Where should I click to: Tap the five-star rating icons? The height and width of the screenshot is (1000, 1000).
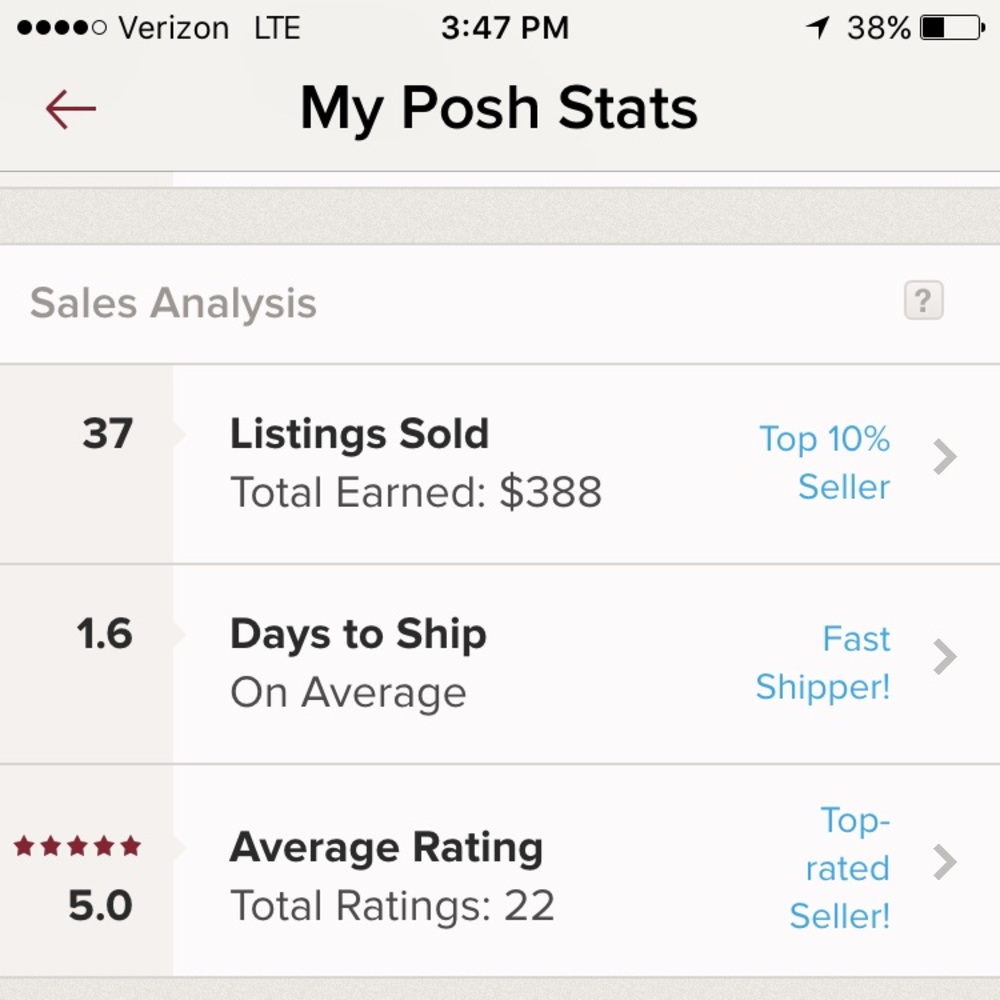coord(77,847)
